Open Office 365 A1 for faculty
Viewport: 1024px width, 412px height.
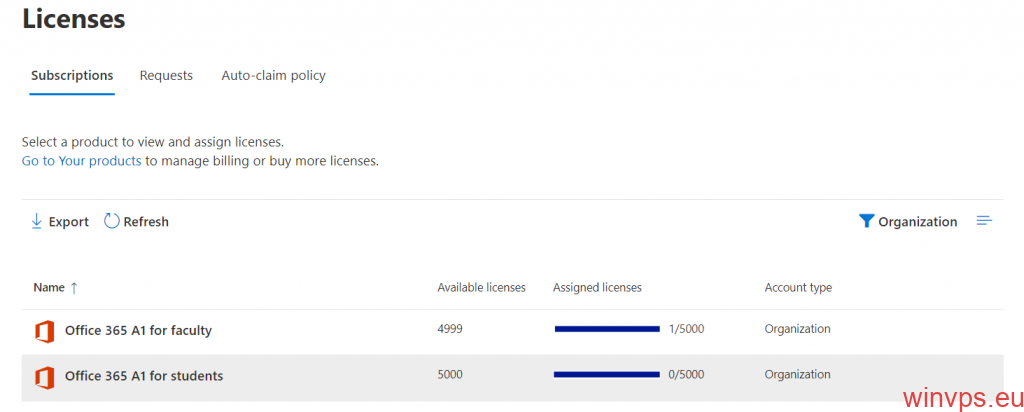(x=138, y=330)
